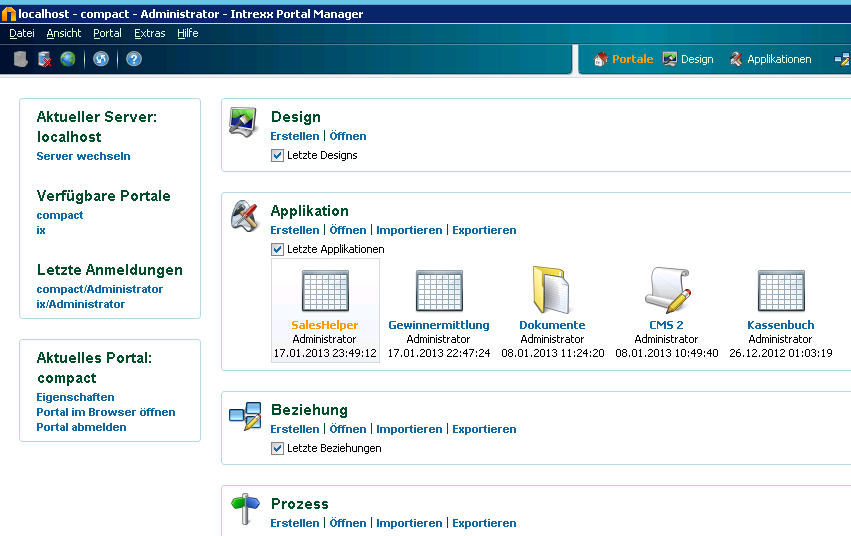The height and width of the screenshot is (536, 851).
Task: Click the Intrexx title bar logo
Action: point(9,14)
